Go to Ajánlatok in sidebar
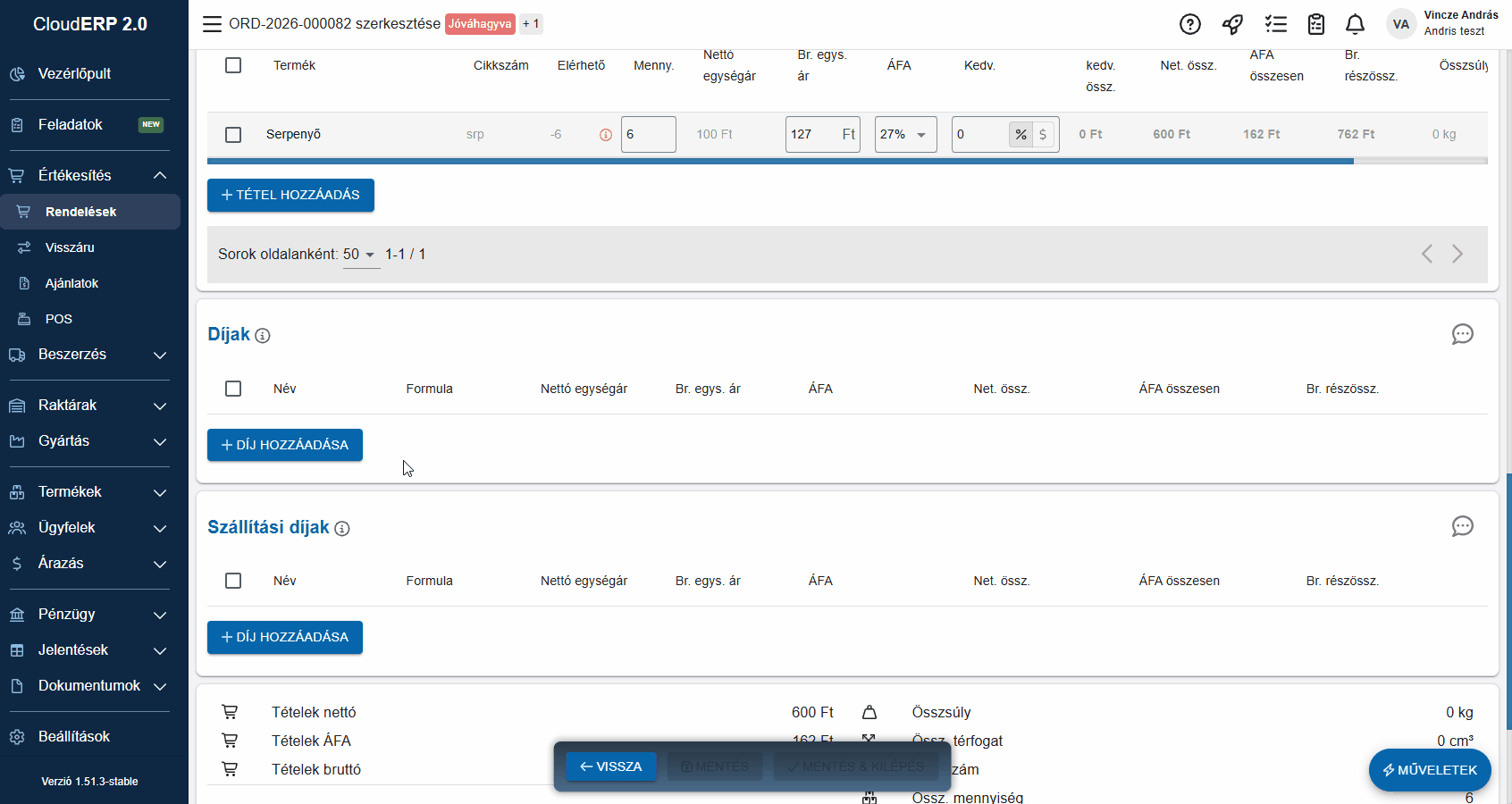Screen dimensions: 1512x804 click(x=71, y=283)
